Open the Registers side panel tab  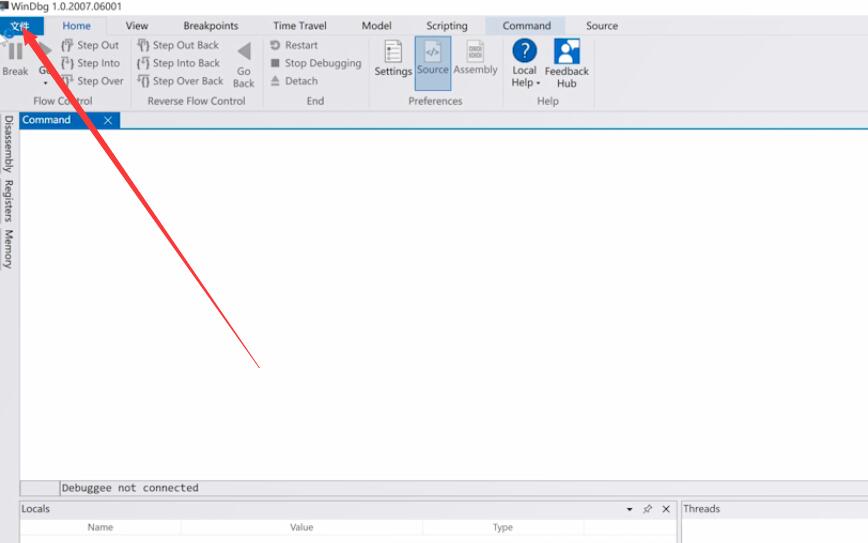tap(8, 200)
